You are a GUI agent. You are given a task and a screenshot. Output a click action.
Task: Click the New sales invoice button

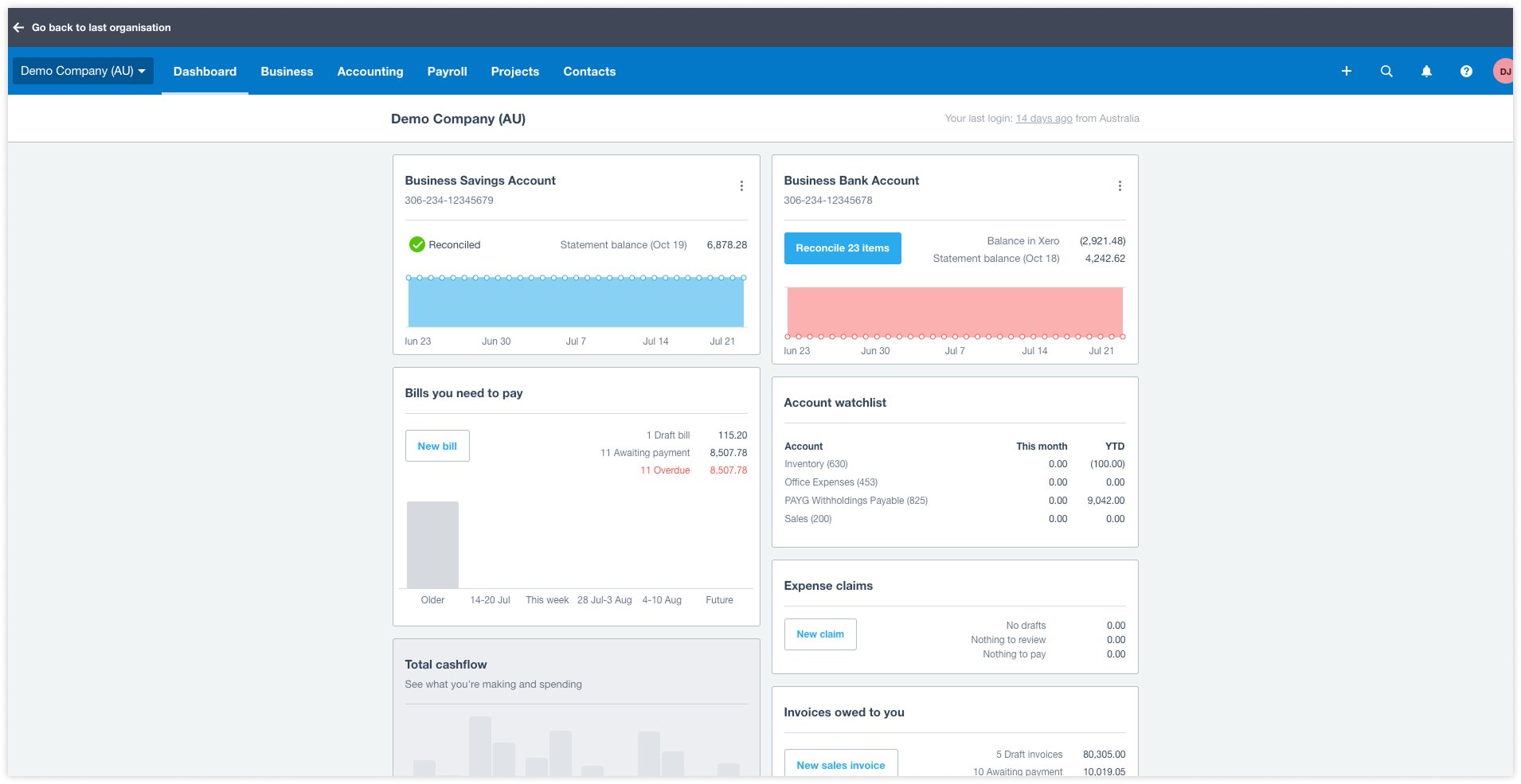pos(841,764)
